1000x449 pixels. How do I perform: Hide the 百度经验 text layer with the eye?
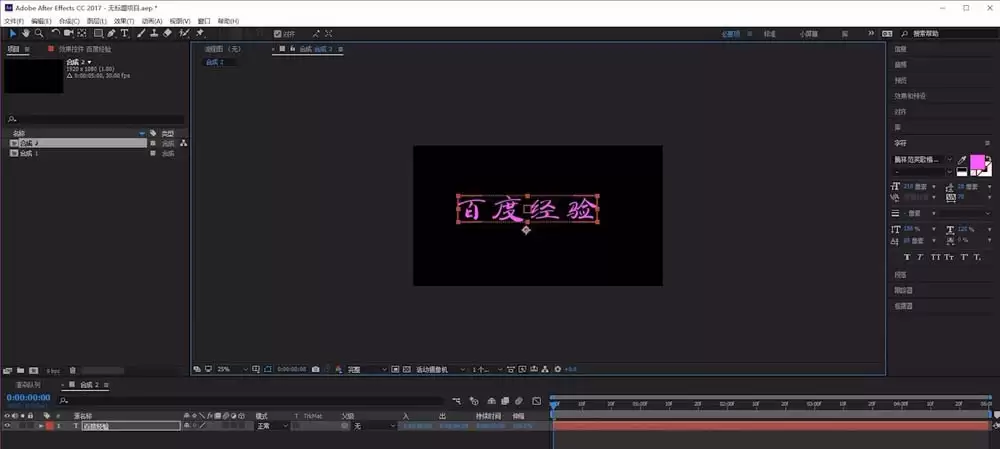tap(7, 425)
